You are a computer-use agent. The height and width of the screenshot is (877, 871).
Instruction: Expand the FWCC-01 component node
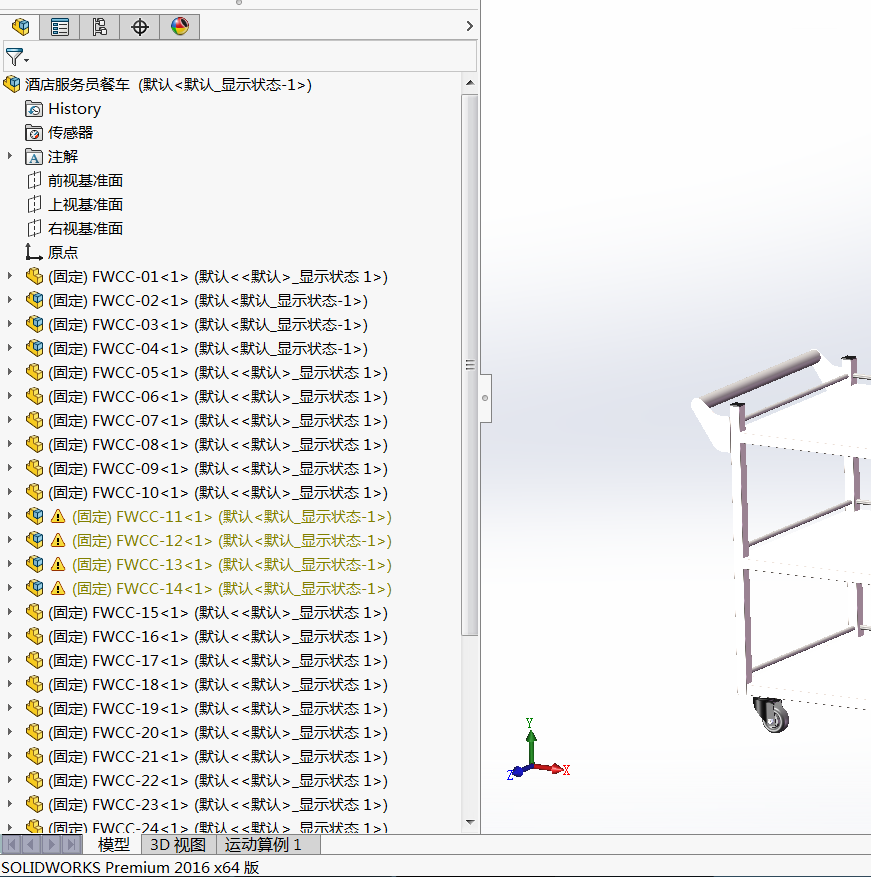pyautogui.click(x=10, y=277)
